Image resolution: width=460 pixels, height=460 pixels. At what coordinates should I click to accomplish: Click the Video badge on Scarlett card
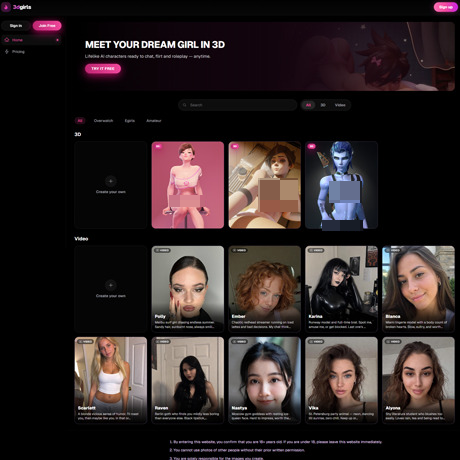(x=86, y=342)
